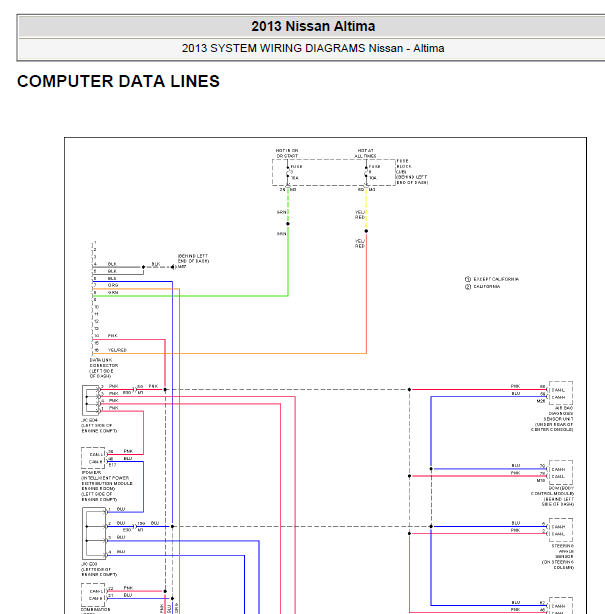Click the '2013 Nissan Altima' title
605x614 pixels.
[313, 26]
